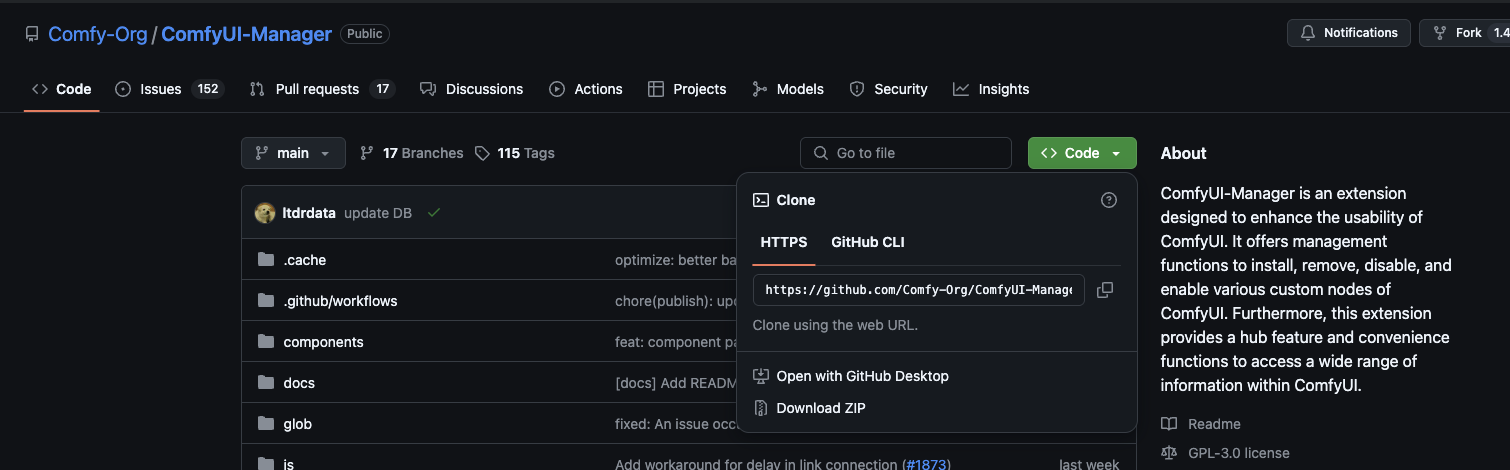Open the glob folder
This screenshot has width=1510, height=470.
[x=298, y=424]
